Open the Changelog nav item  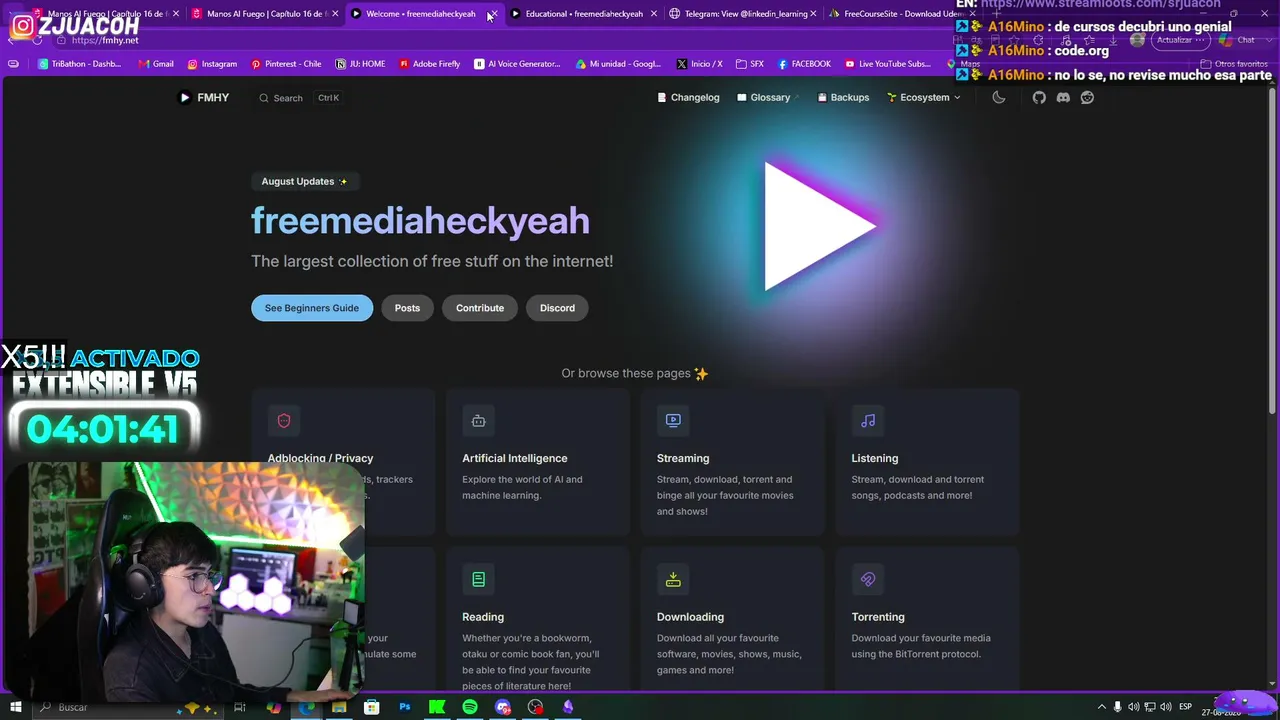coord(688,97)
